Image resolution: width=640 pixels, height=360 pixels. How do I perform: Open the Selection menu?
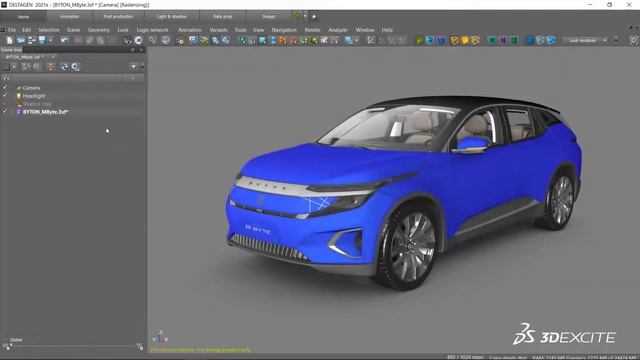tap(49, 30)
